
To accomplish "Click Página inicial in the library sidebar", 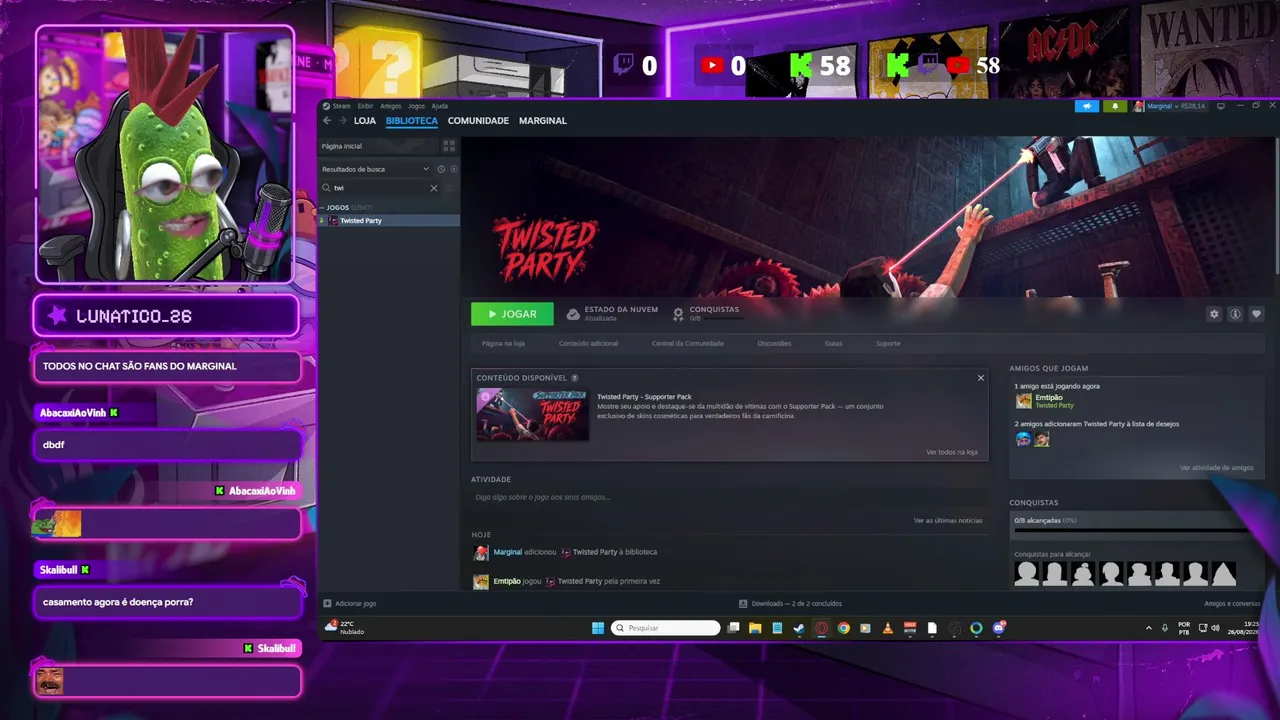I will pos(341,146).
